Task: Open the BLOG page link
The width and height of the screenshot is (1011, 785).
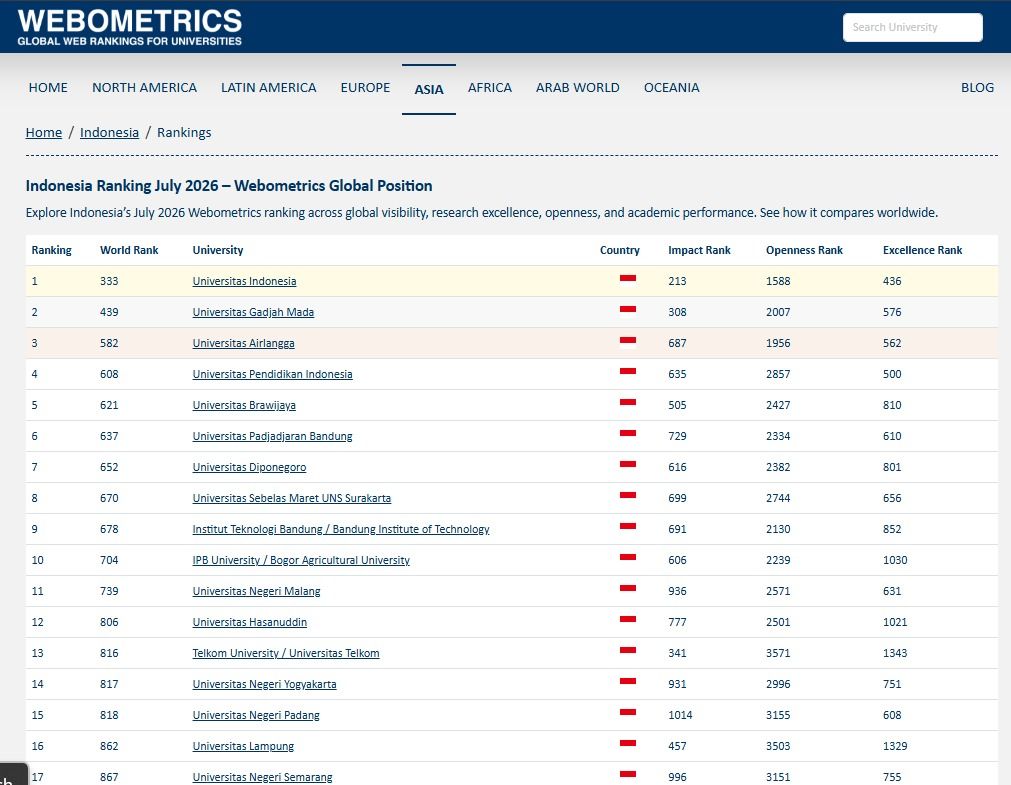Action: point(977,88)
